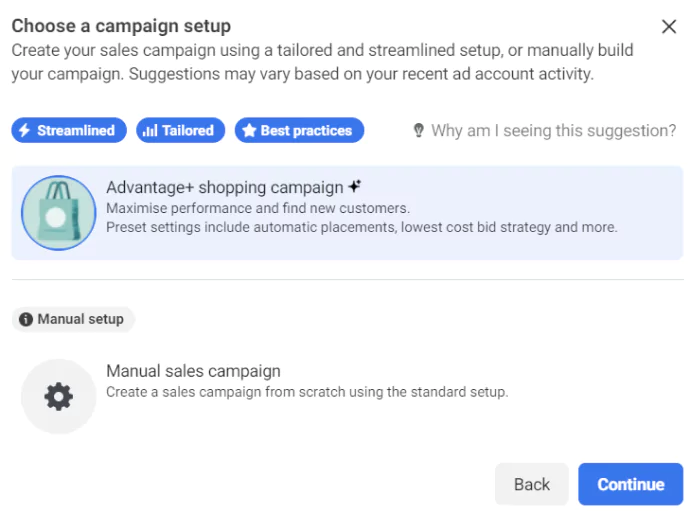Click the star icon in Best practices badge

249,131
